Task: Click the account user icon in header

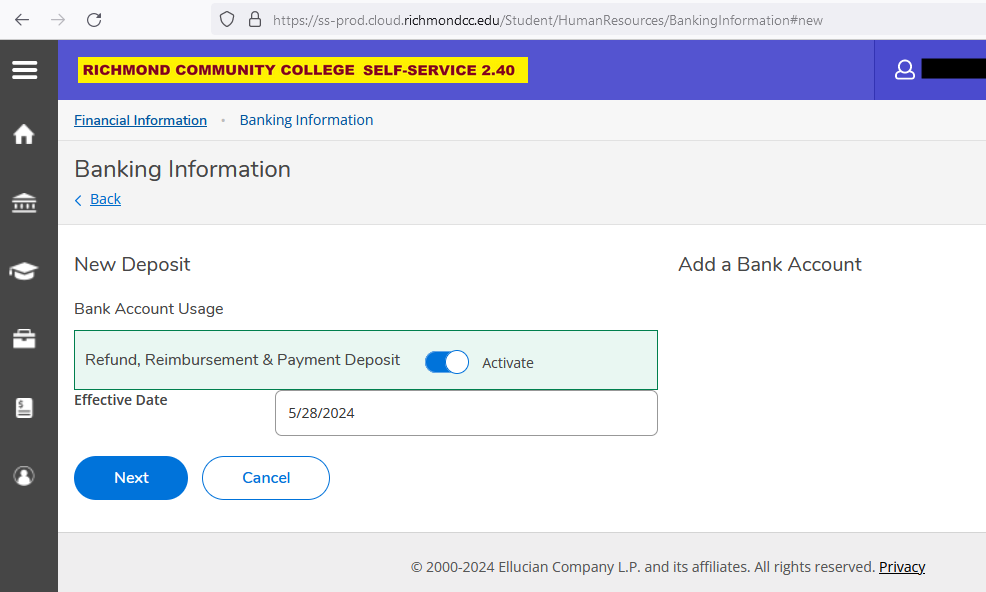Action: pos(905,70)
